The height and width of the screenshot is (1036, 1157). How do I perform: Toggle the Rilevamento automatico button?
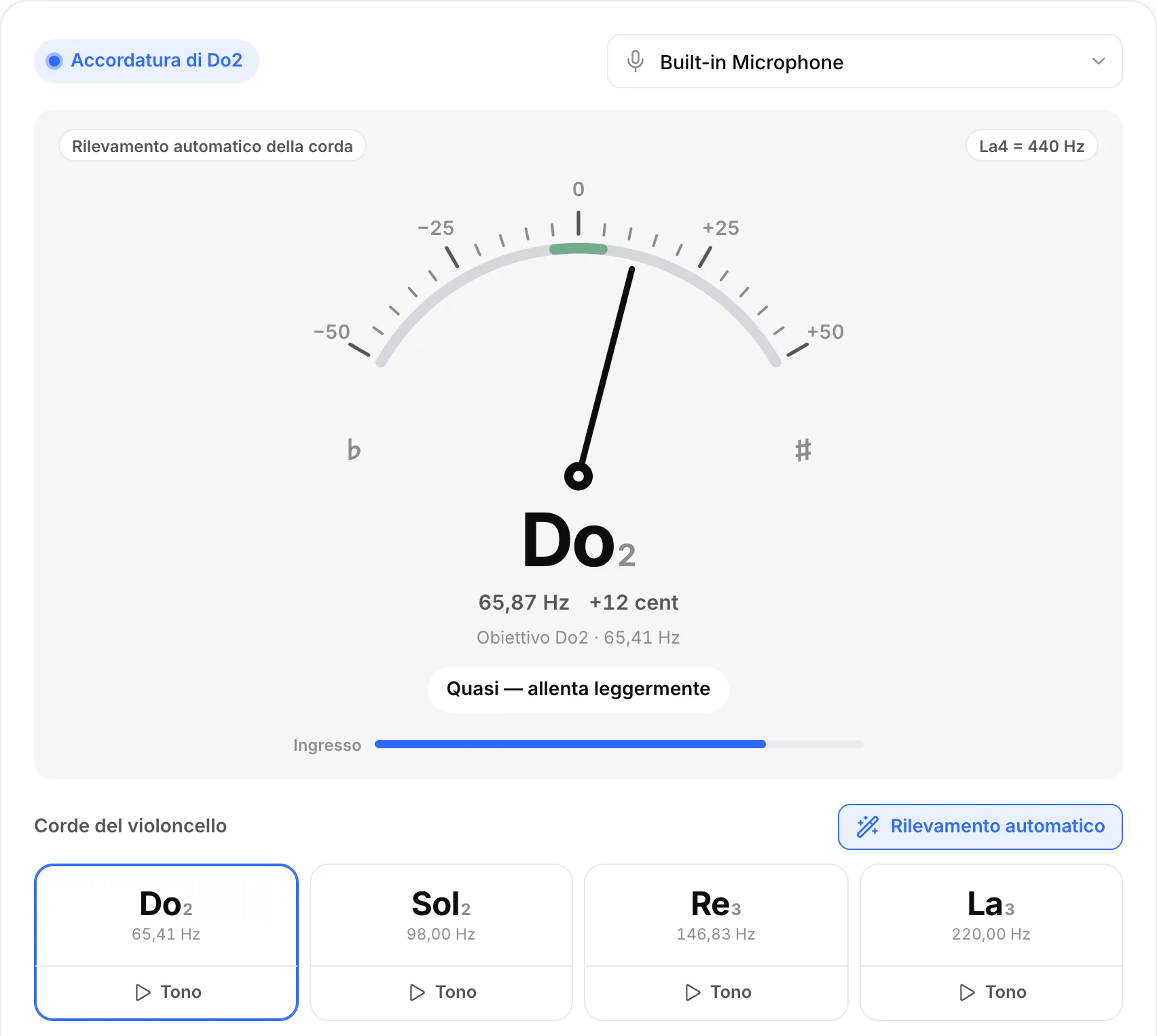click(x=980, y=826)
